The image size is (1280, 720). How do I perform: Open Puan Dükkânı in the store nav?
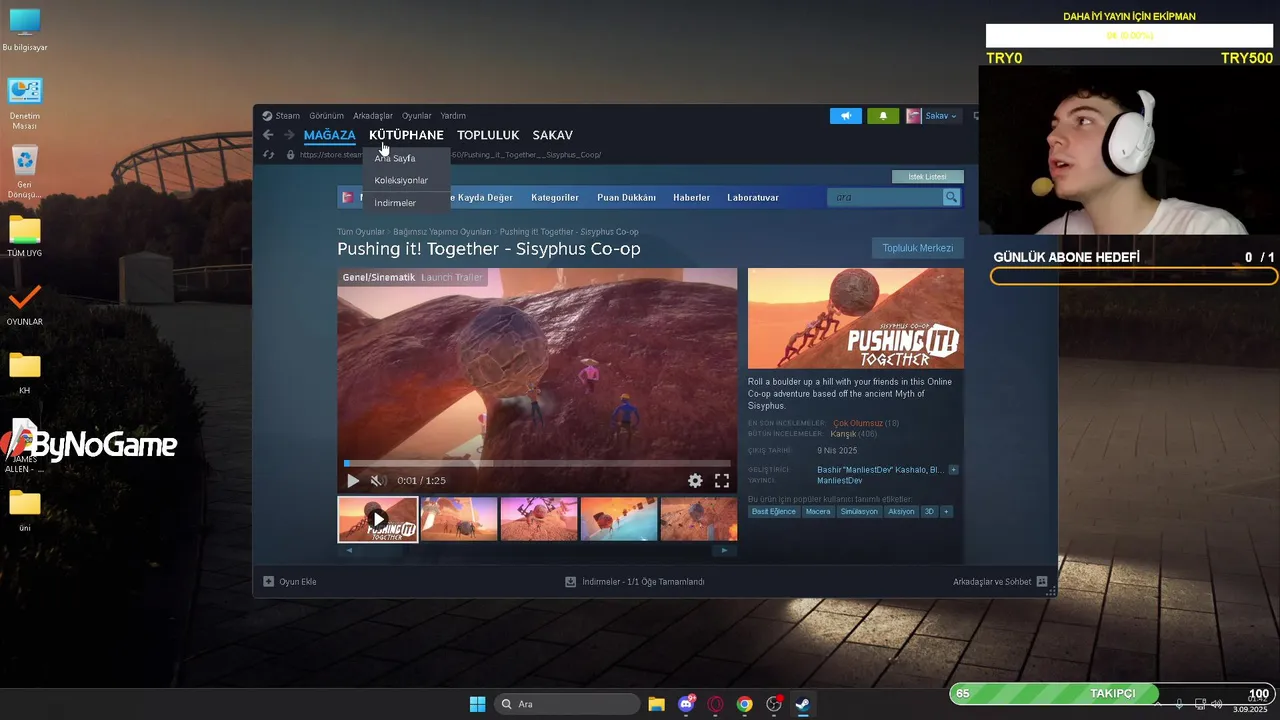tap(626, 198)
